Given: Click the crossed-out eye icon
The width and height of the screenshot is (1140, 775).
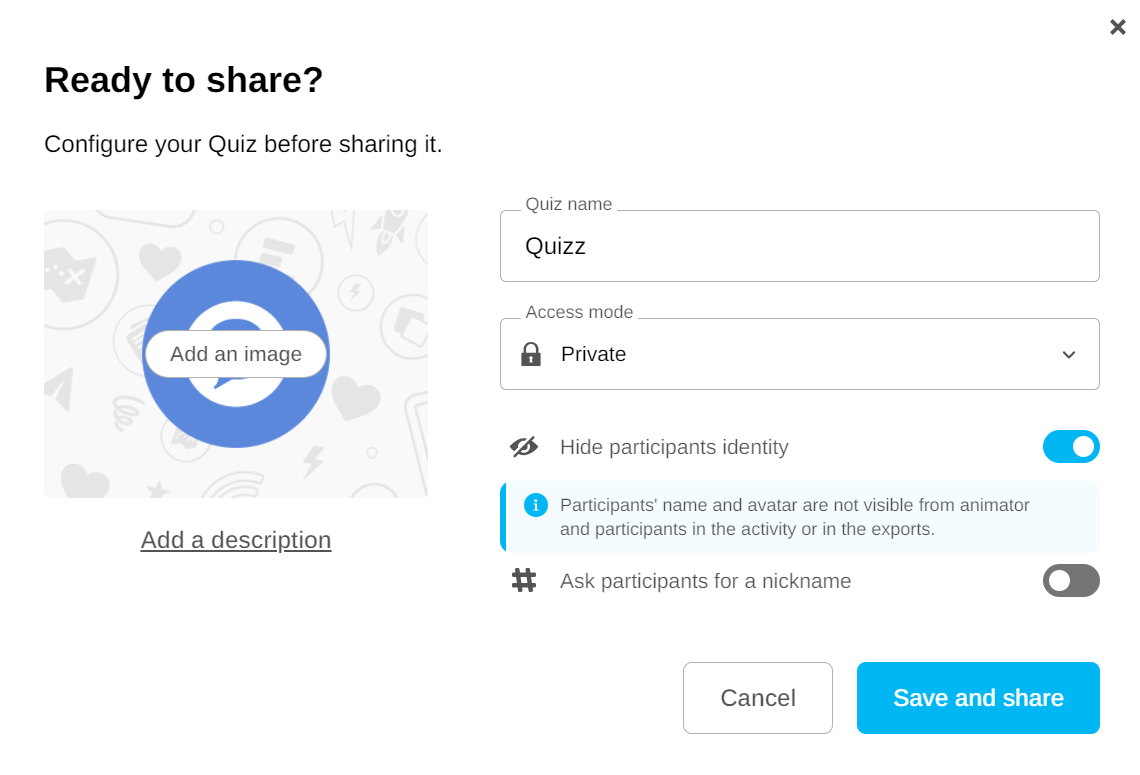Looking at the screenshot, I should [524, 447].
